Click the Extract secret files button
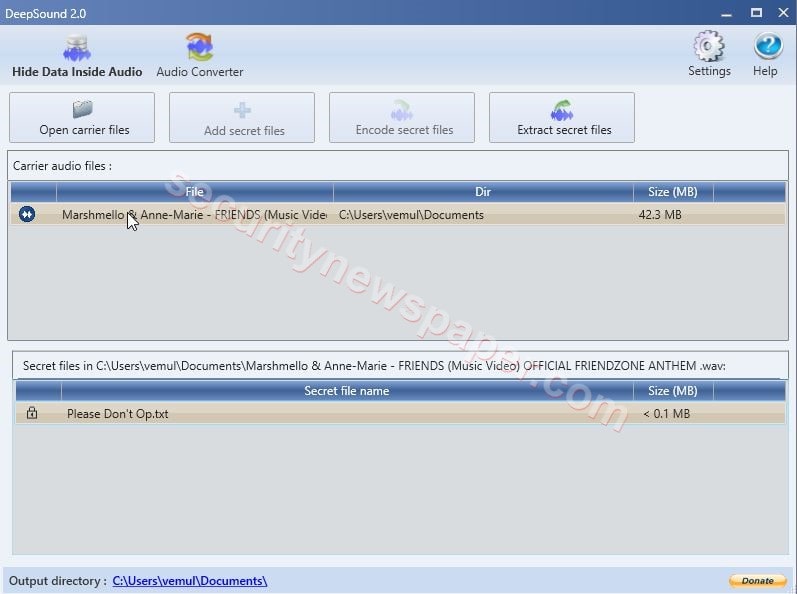 coord(562,117)
